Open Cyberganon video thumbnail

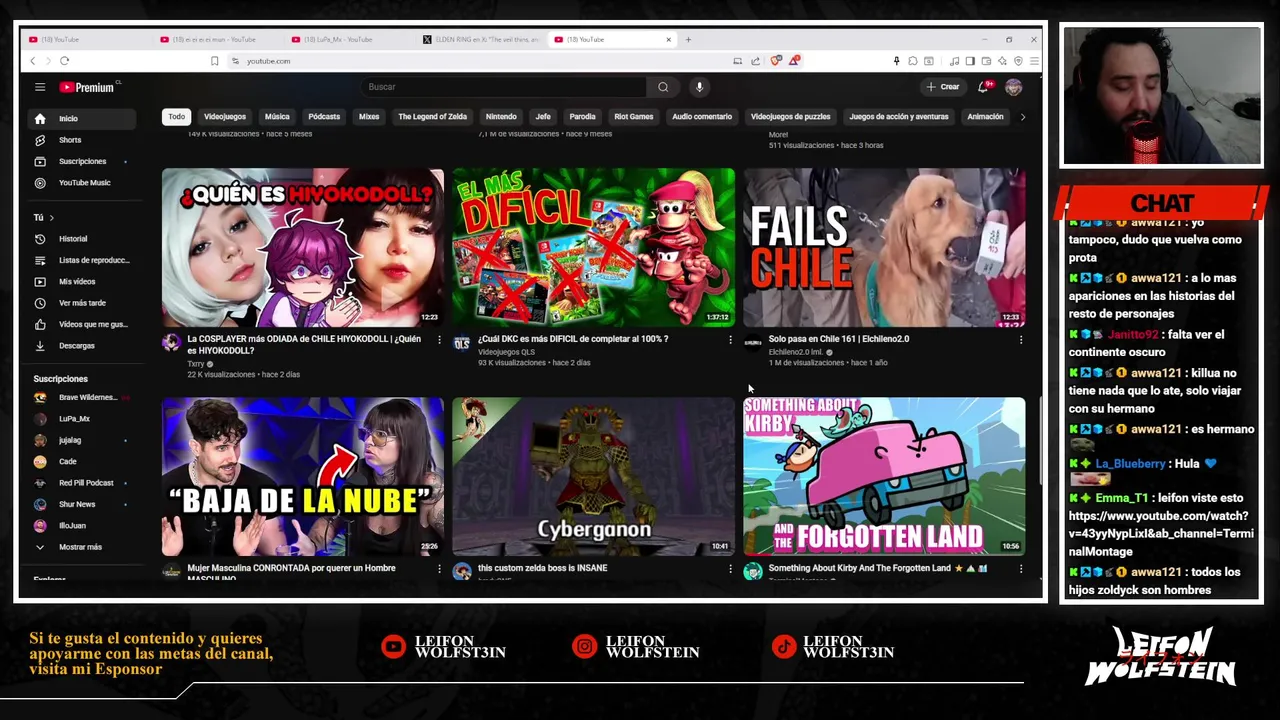593,477
